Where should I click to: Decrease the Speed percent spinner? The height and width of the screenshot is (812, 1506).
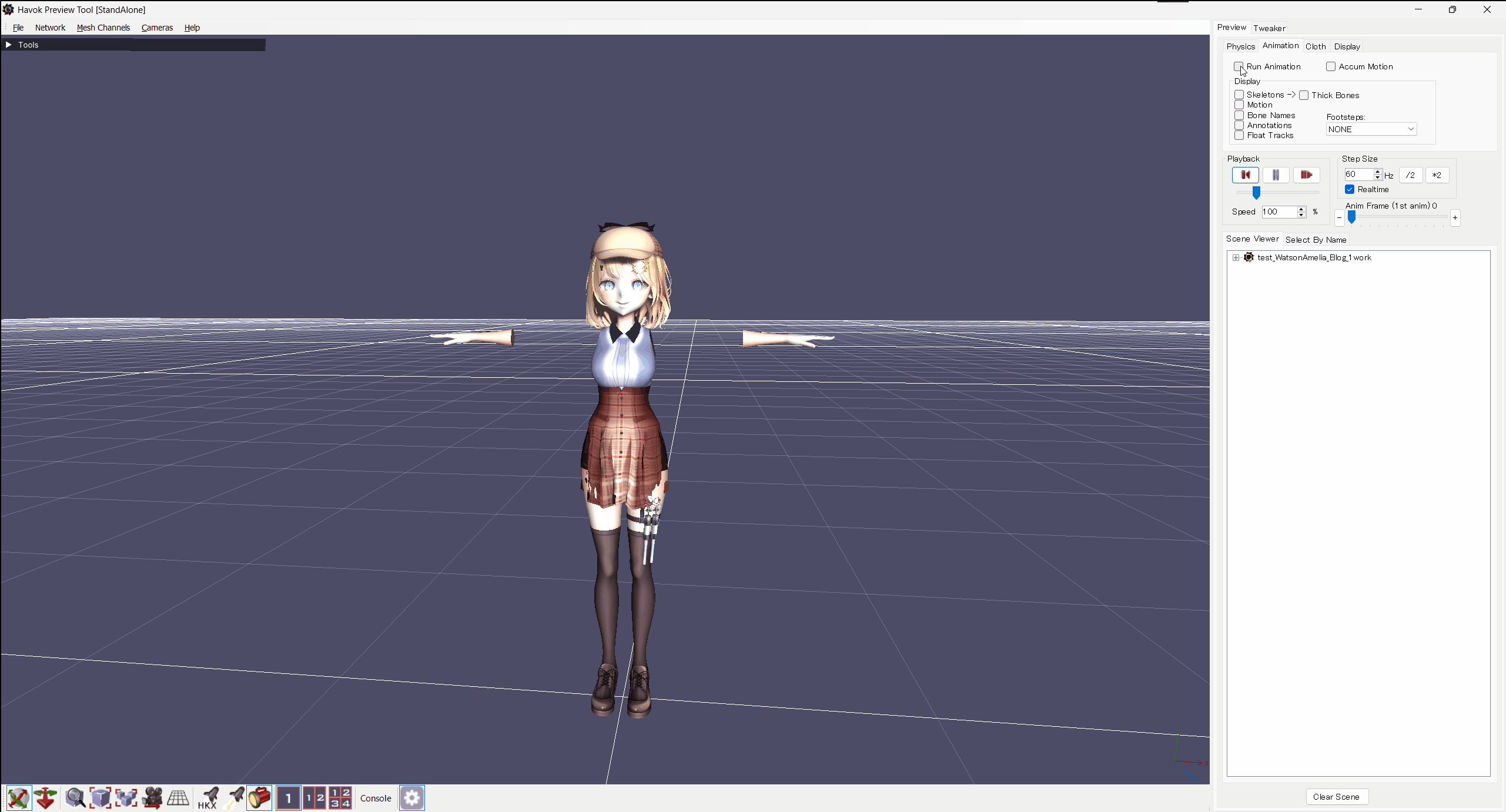[x=1301, y=215]
